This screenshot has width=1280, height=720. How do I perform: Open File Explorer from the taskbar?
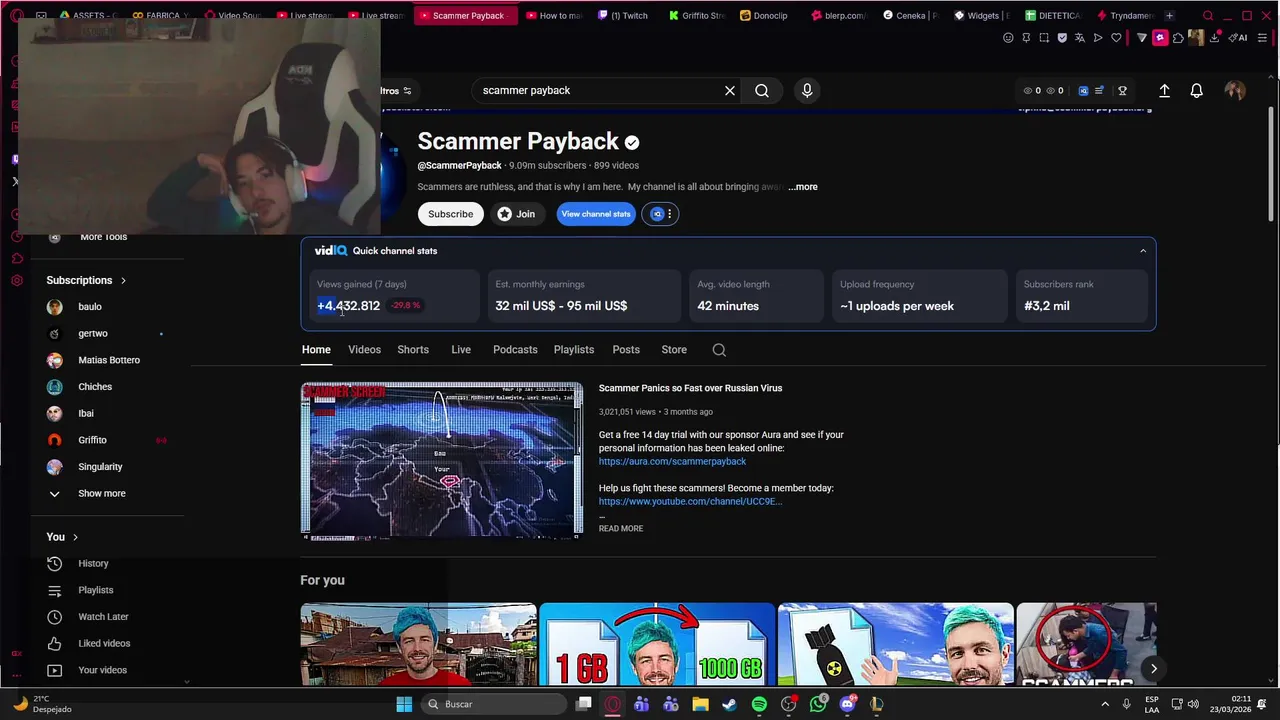pos(700,704)
